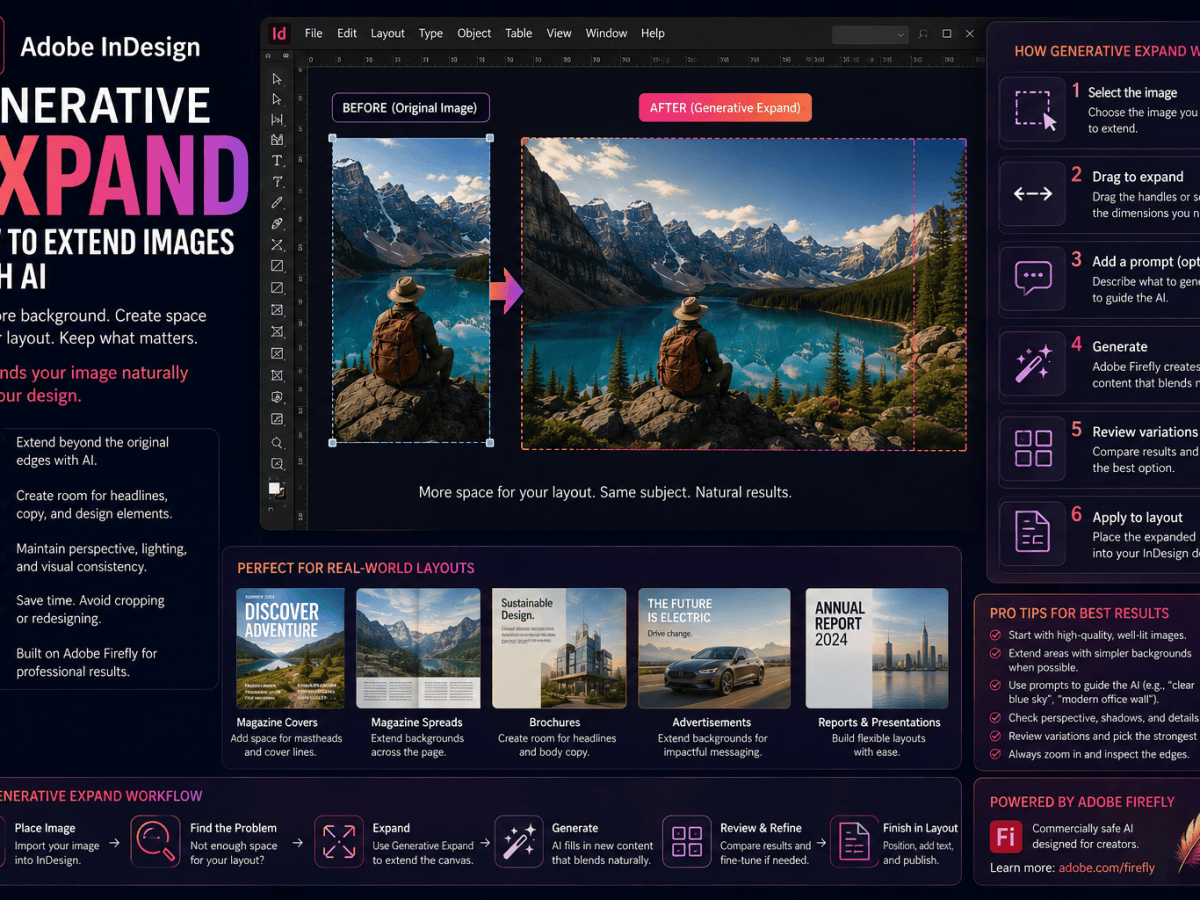Viewport: 1200px width, 900px height.
Task: Activate the Zoom magnifier tool
Action: (277, 442)
